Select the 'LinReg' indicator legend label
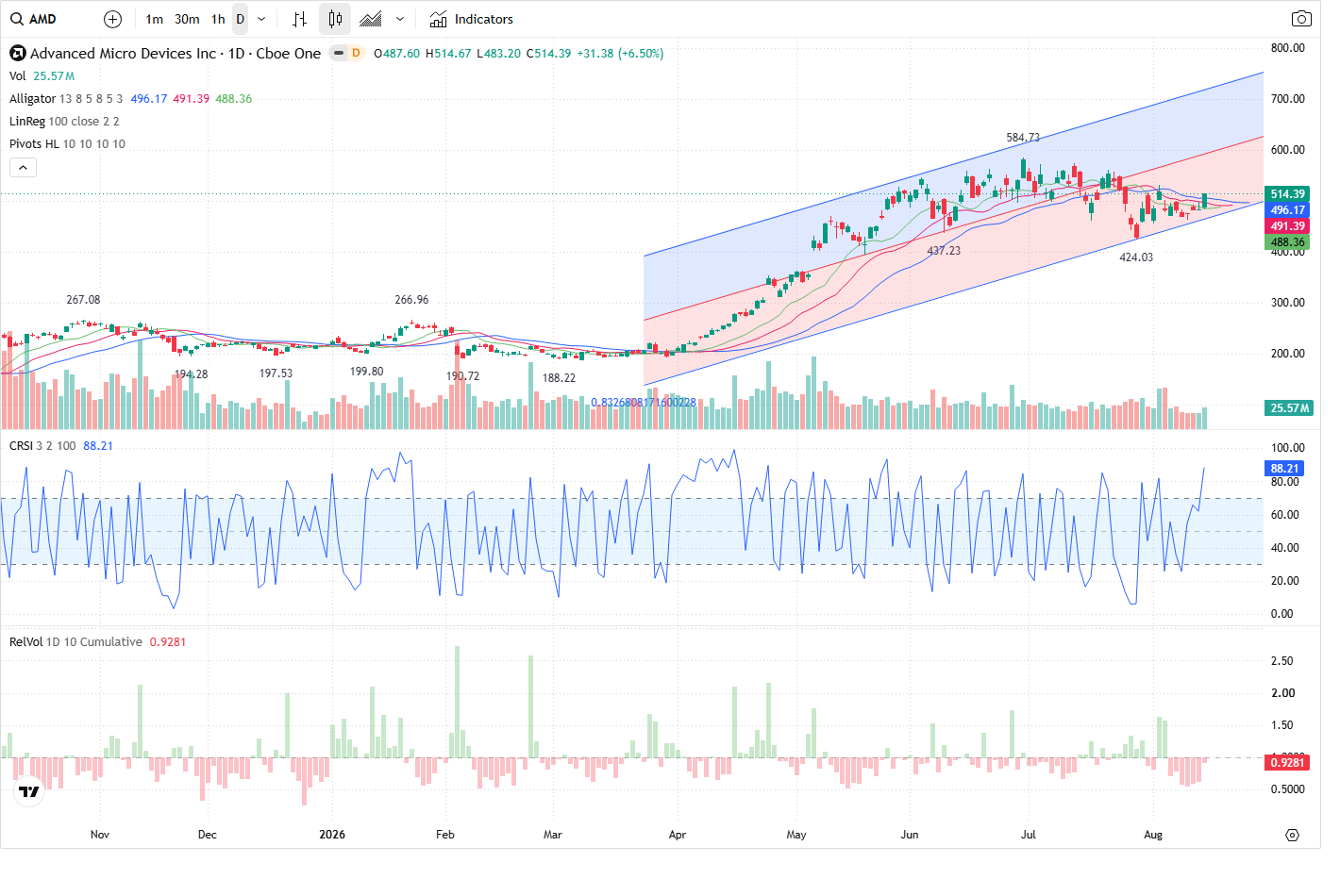The height and width of the screenshot is (896, 1340). pos(26,122)
